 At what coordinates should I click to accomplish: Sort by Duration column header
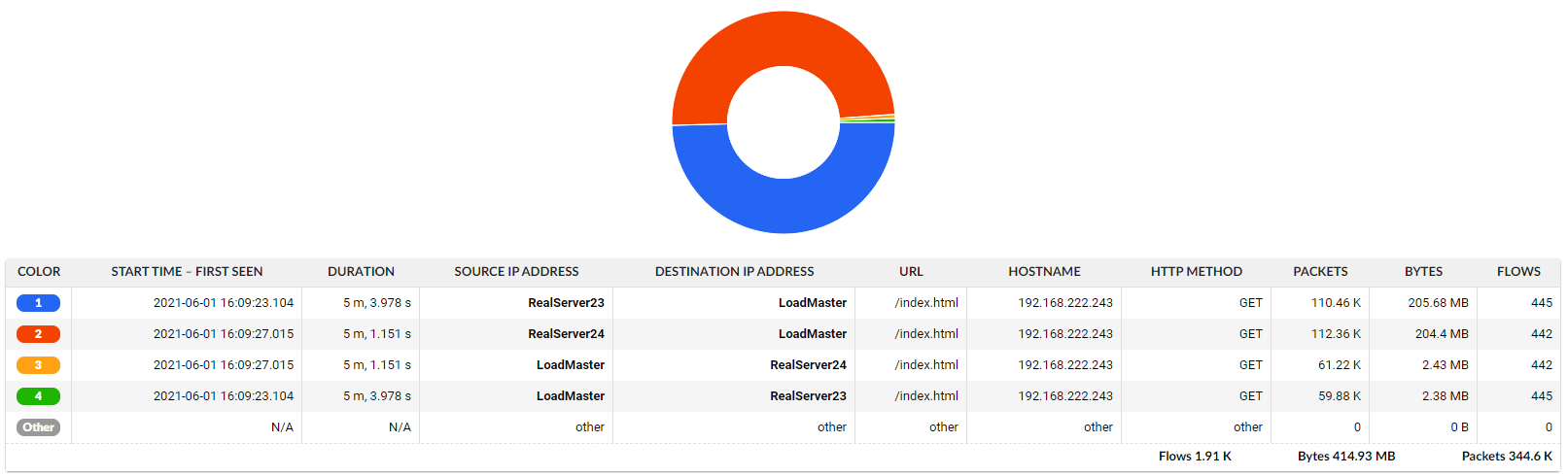pyautogui.click(x=361, y=272)
